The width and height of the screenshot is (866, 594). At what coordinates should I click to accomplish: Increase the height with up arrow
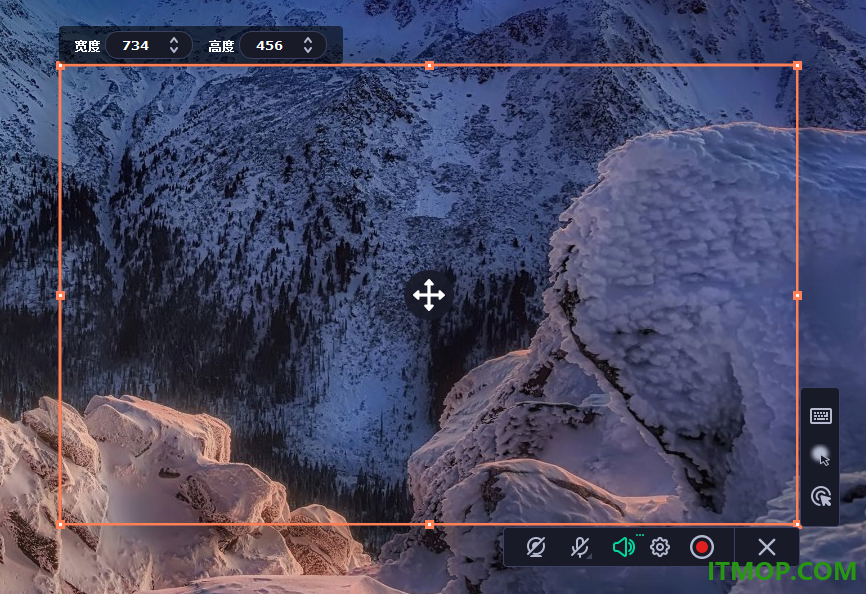pos(308,40)
